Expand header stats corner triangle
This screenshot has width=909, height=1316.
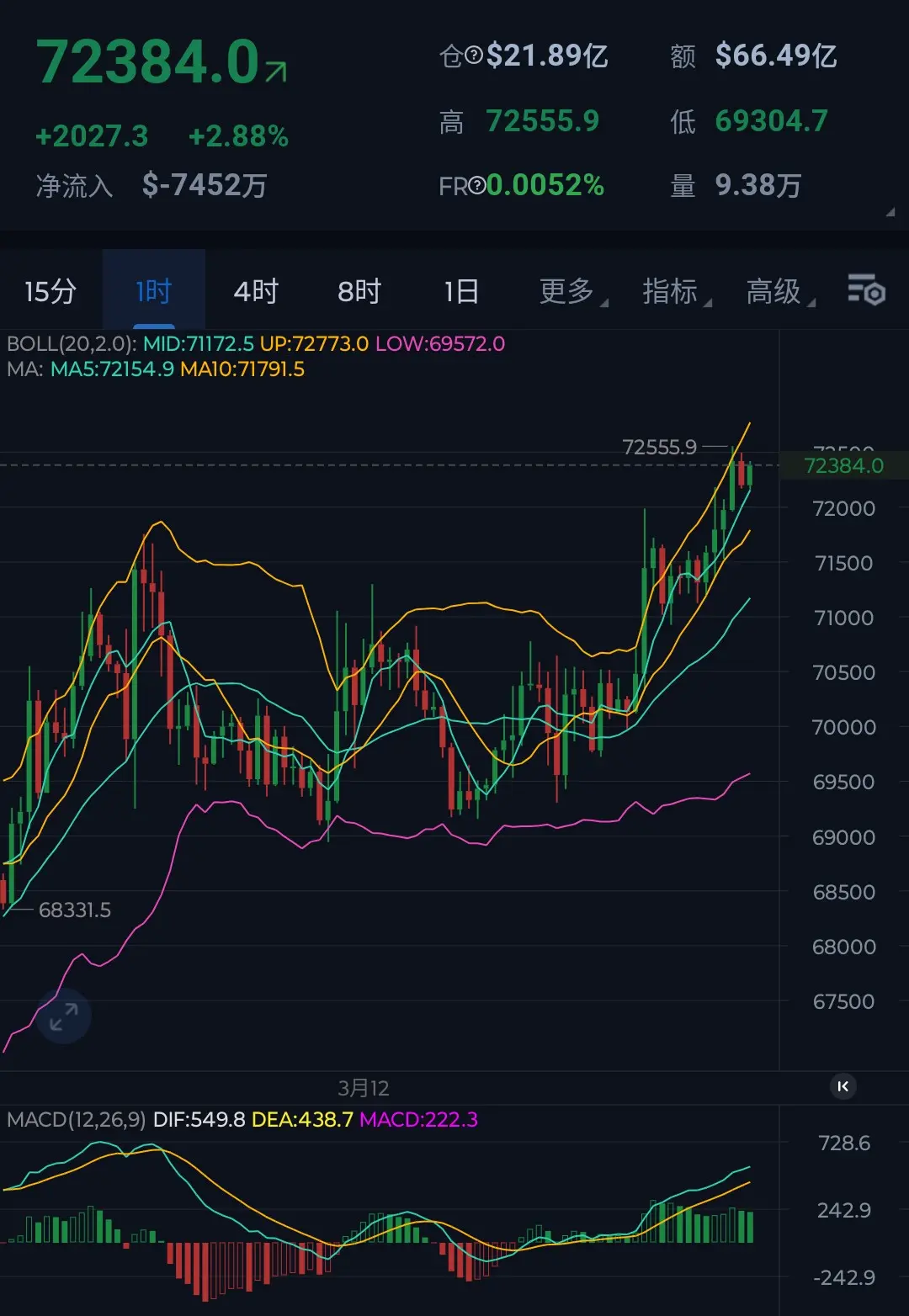tap(890, 212)
